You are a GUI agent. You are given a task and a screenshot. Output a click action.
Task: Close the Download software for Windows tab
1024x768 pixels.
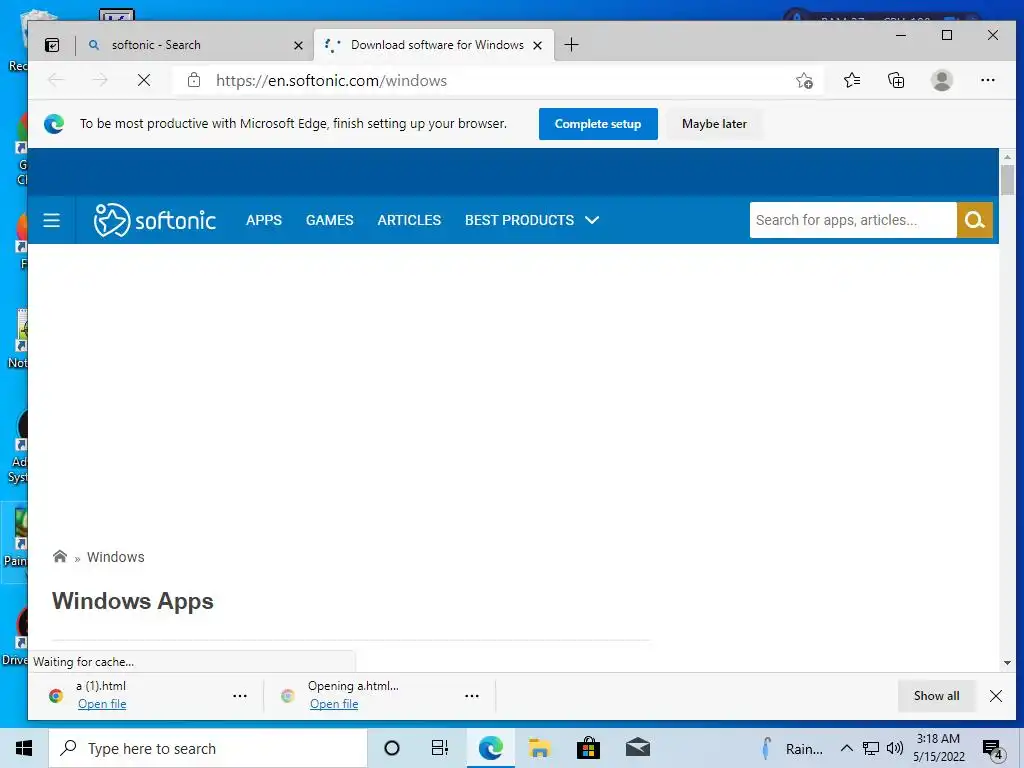[x=537, y=45]
